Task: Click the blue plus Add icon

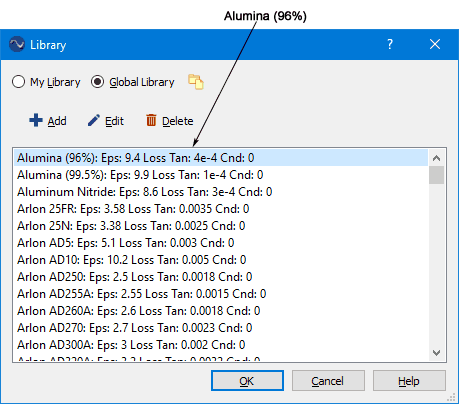Action: (36, 121)
